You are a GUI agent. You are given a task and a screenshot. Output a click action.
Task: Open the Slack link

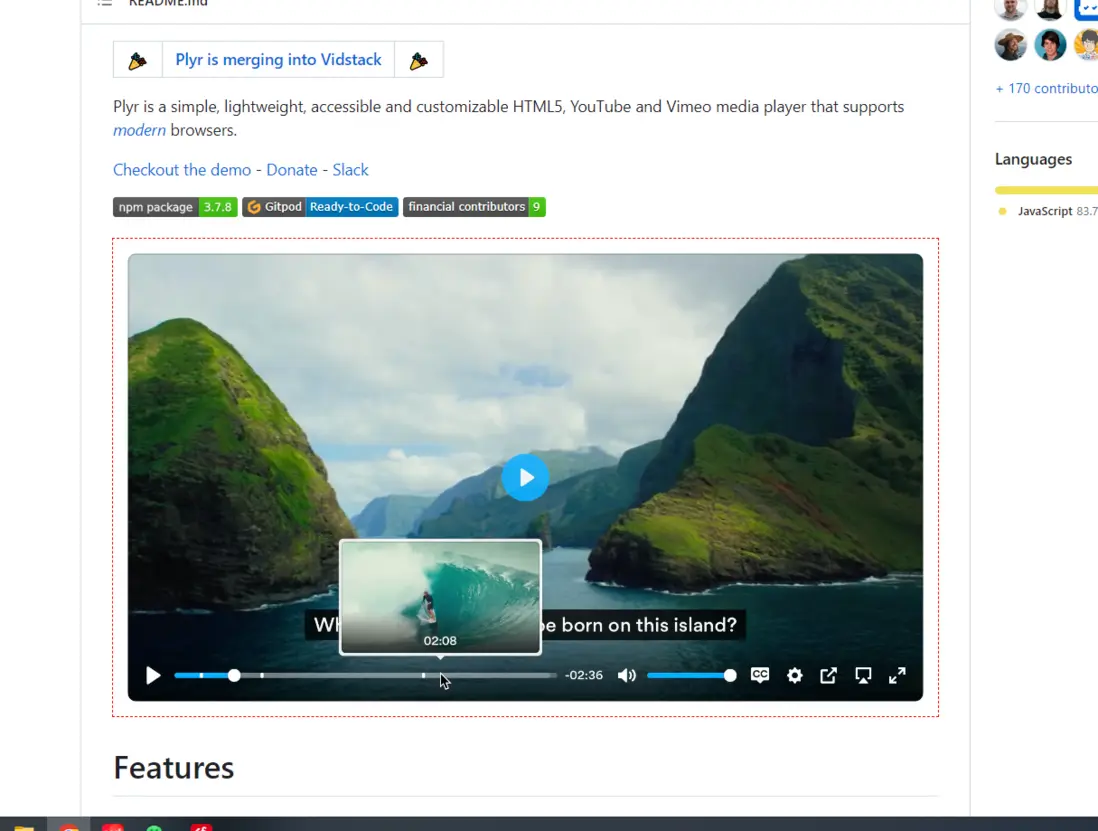tap(350, 170)
